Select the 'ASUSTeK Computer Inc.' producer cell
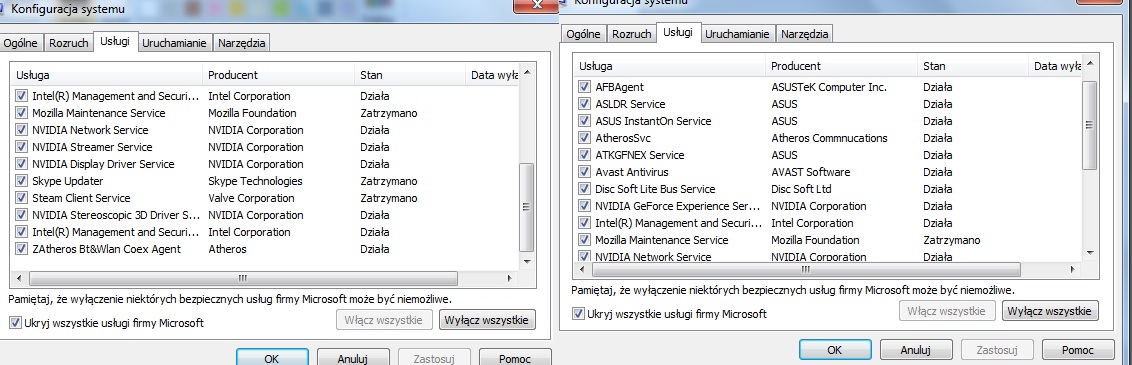Viewport: 1132px width, 365px height. 828,87
